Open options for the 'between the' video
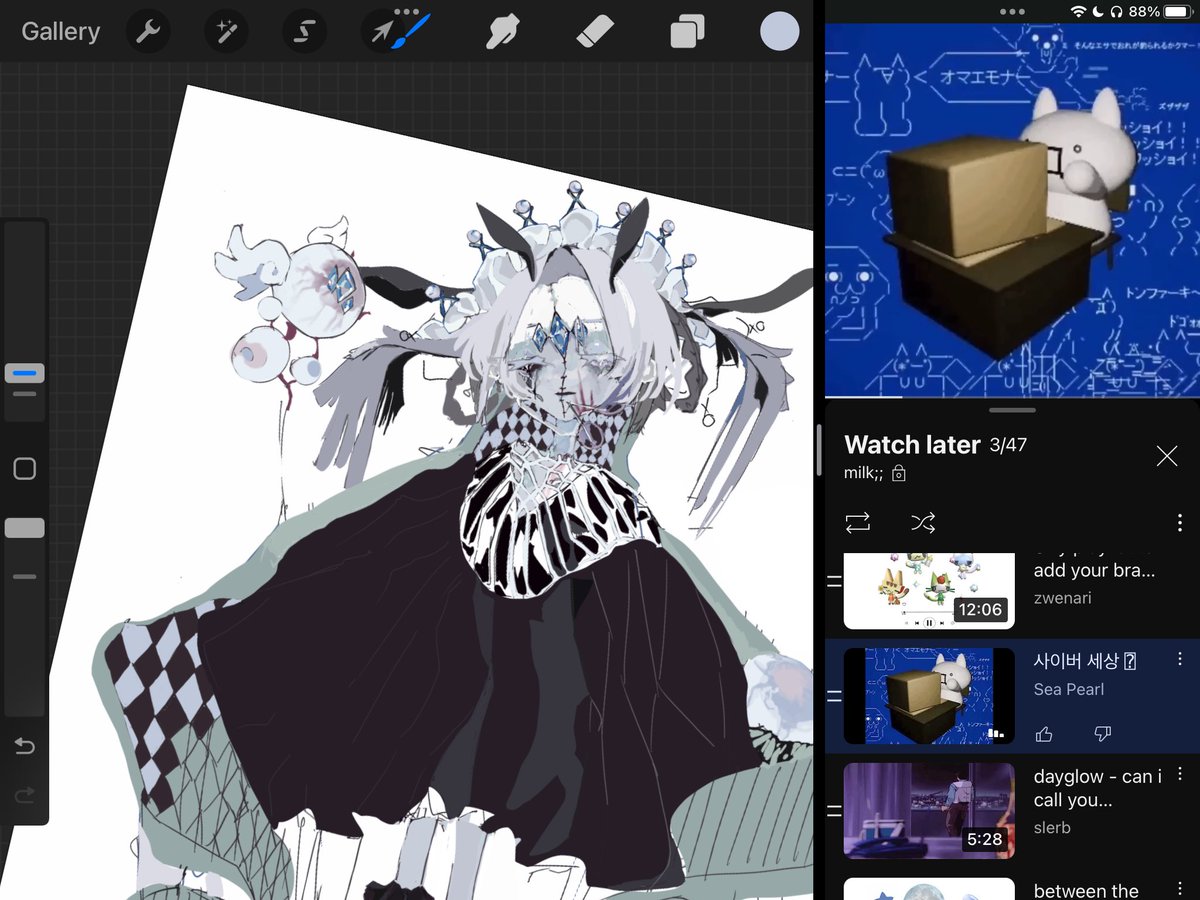This screenshot has width=1200, height=900. point(1180,889)
